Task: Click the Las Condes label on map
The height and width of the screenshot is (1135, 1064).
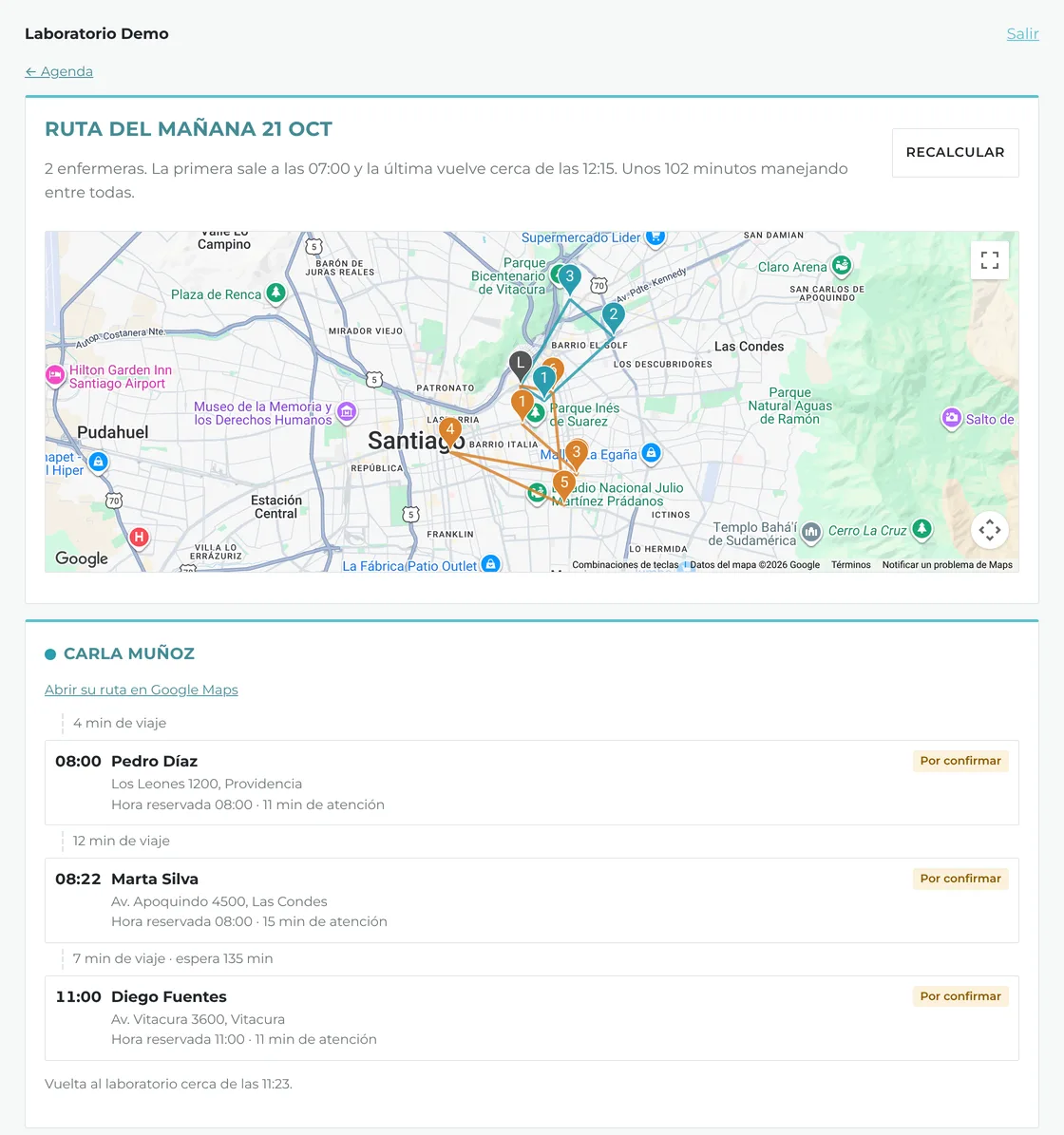Action: [750, 347]
